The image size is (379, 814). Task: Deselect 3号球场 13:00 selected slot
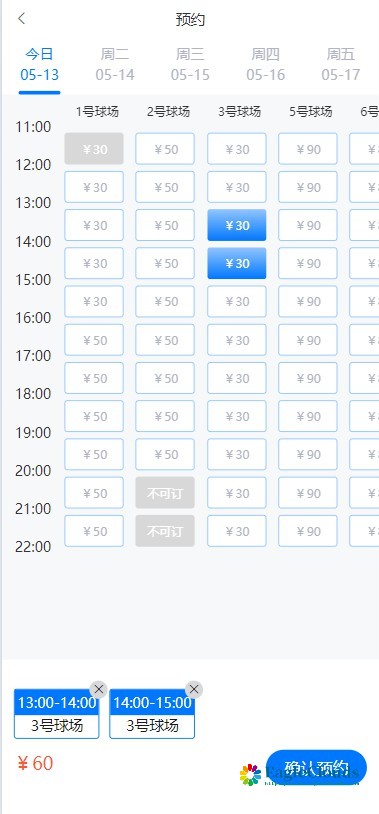coord(237,225)
